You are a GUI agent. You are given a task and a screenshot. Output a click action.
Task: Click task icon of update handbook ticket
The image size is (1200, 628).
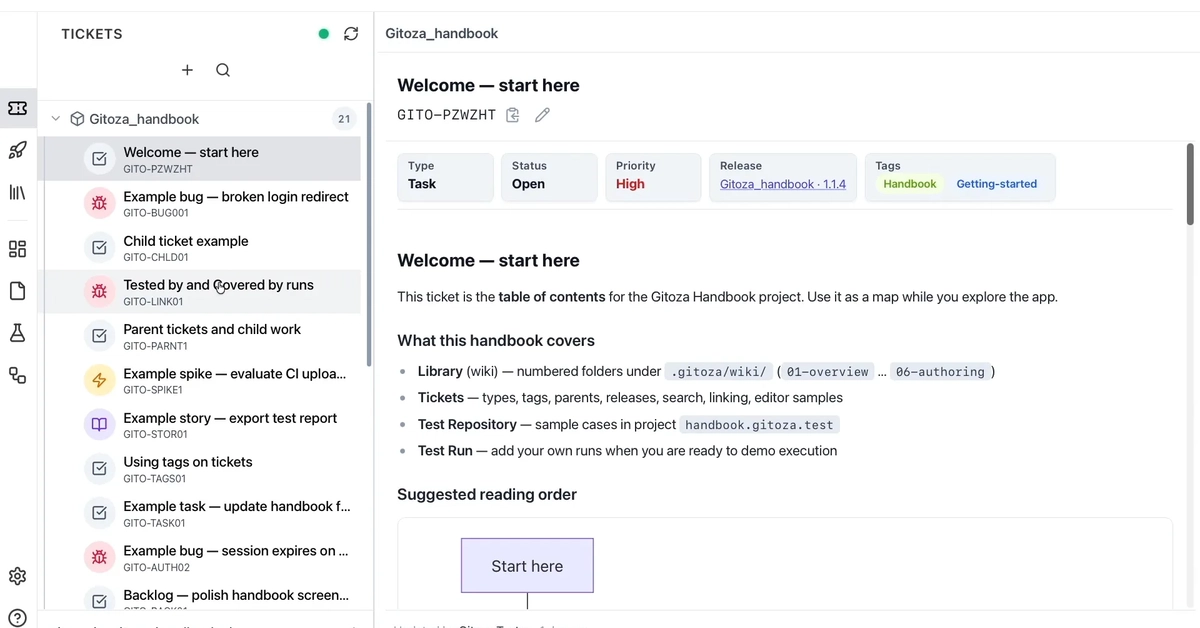pos(99,513)
